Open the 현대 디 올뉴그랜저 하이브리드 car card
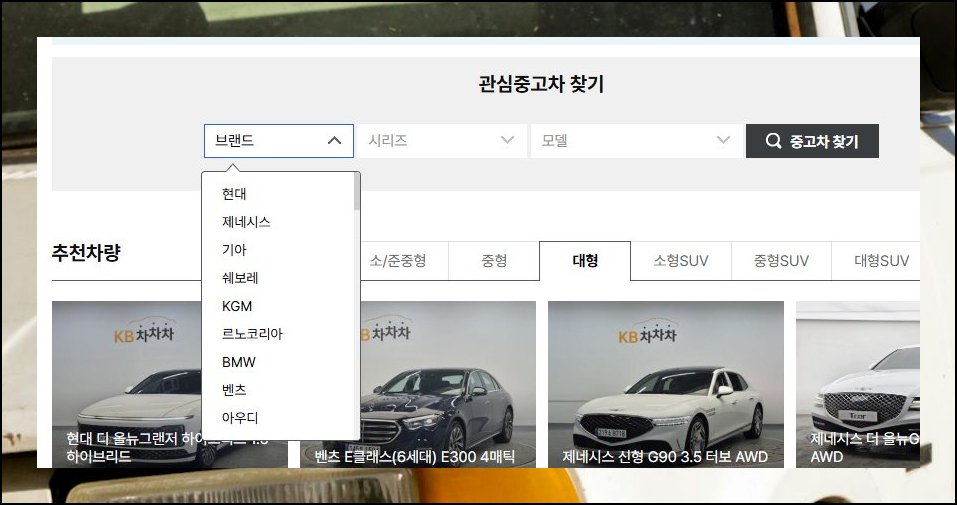 point(127,384)
